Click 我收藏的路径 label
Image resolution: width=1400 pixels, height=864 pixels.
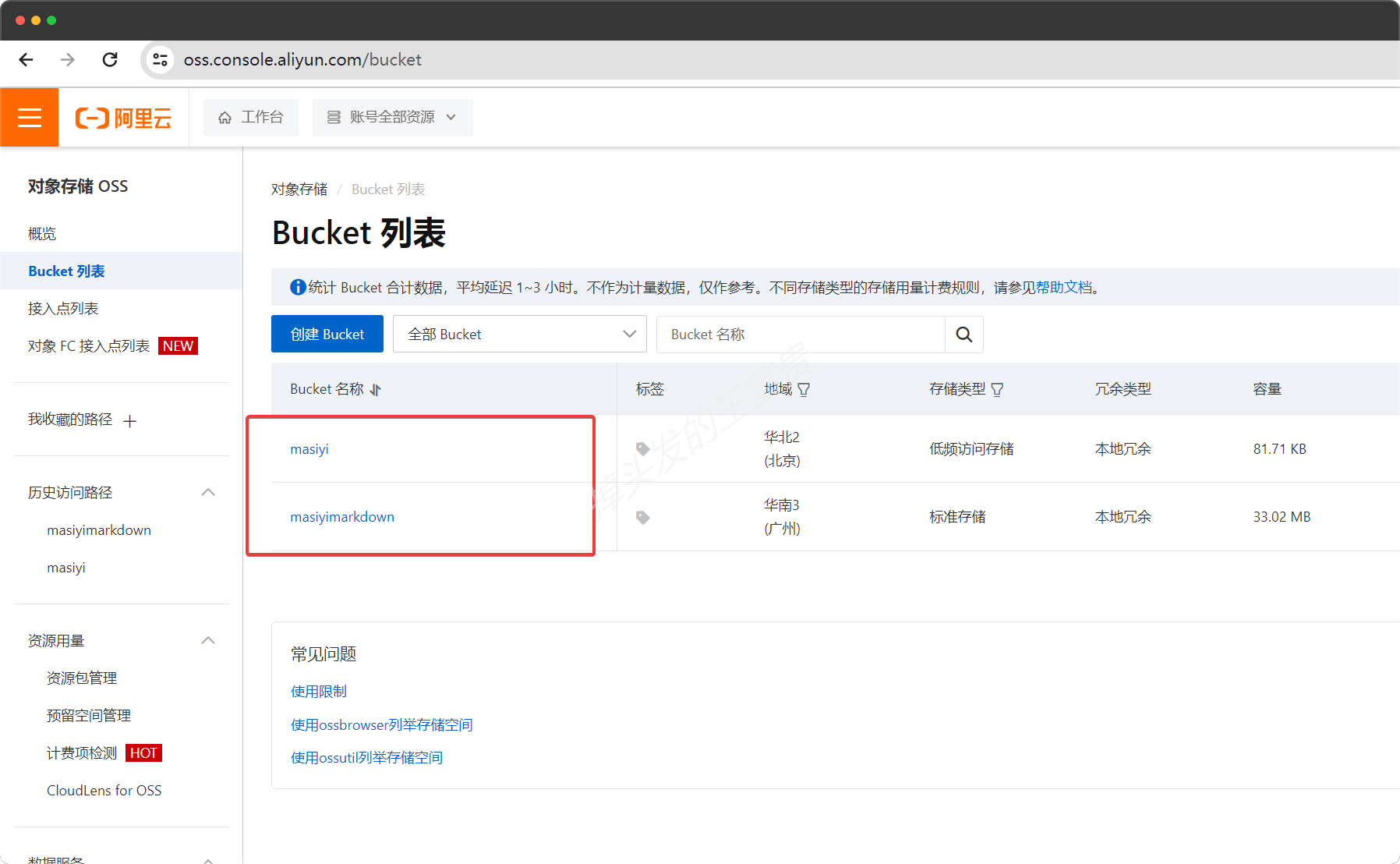70,420
